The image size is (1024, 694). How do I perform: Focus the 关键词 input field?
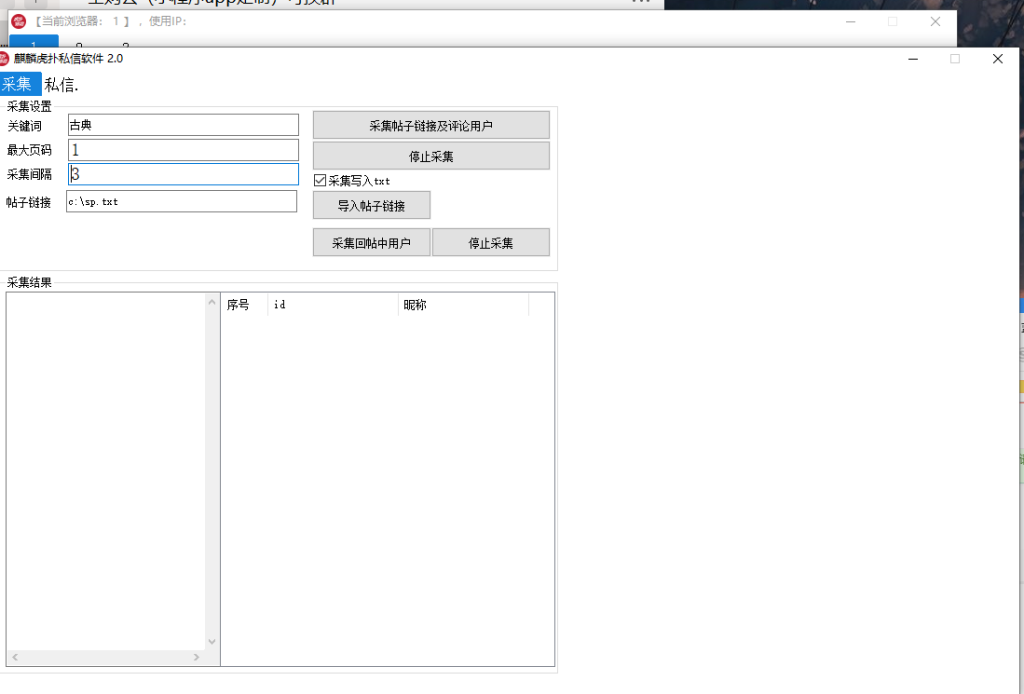(183, 125)
